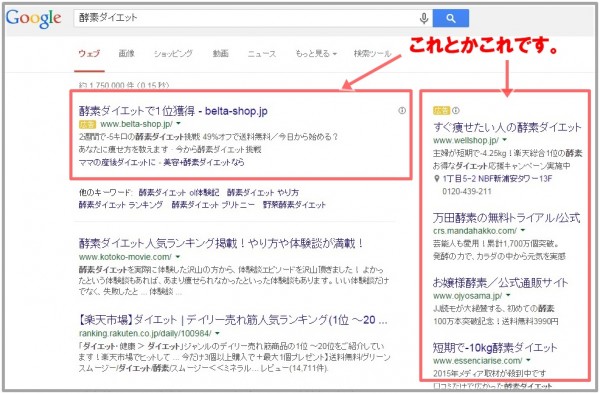Expand arrow next to ranking.rakuten.co.jp URL

pyautogui.click(x=217, y=334)
